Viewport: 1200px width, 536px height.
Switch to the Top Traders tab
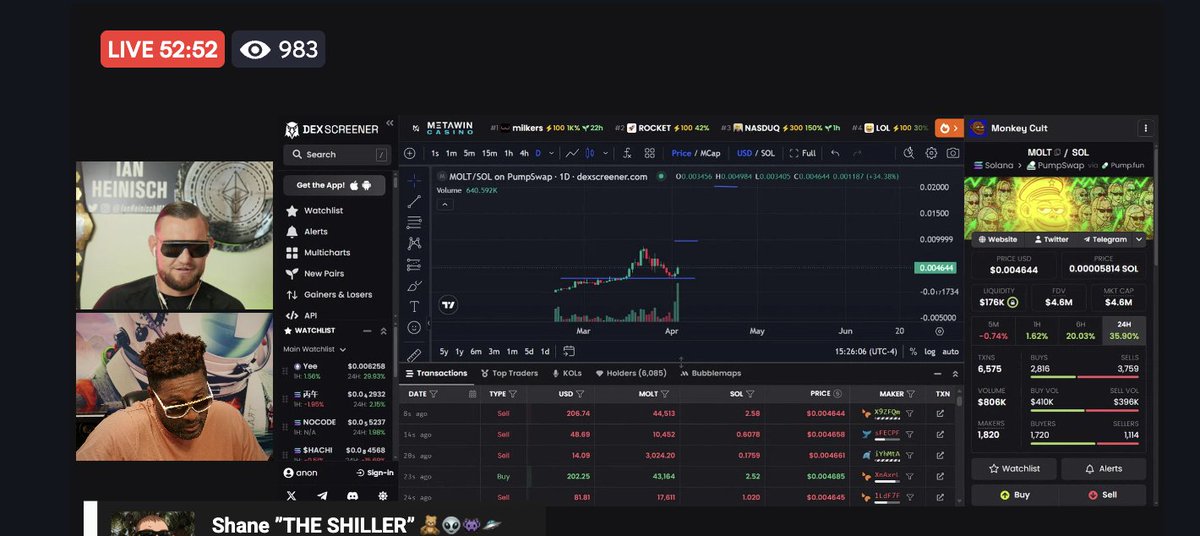tap(509, 373)
